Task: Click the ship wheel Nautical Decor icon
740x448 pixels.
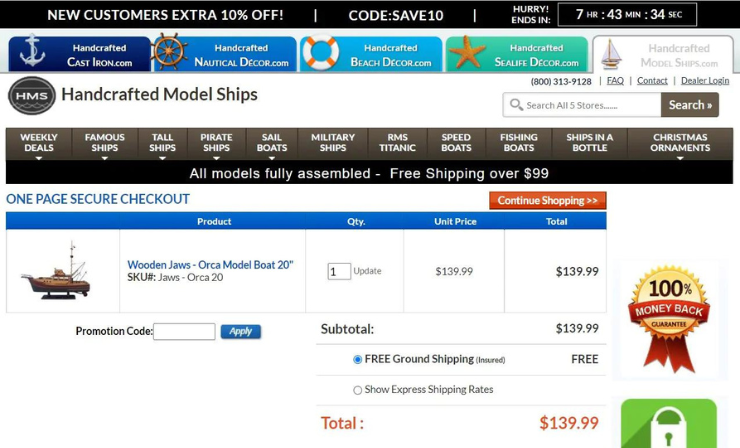Action: point(169,53)
